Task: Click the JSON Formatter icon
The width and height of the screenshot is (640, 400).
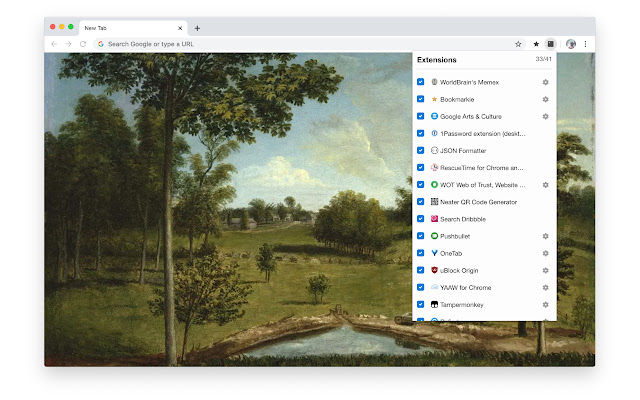Action: click(434, 151)
